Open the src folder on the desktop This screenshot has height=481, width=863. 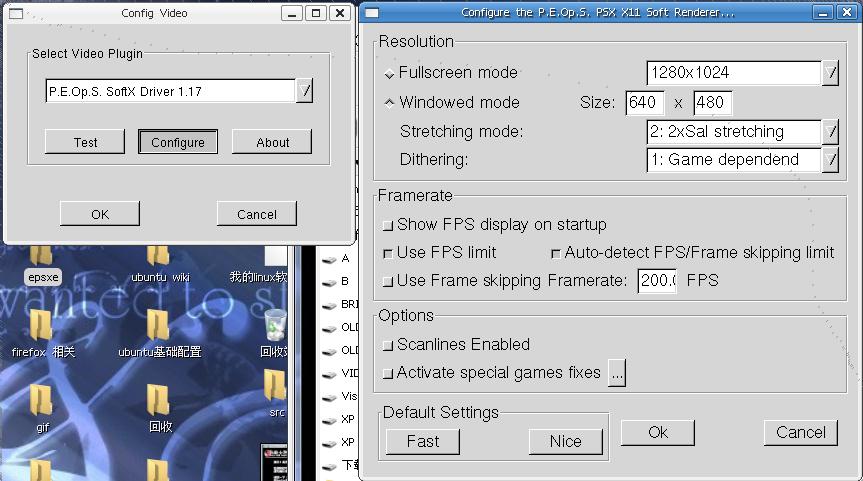point(275,393)
